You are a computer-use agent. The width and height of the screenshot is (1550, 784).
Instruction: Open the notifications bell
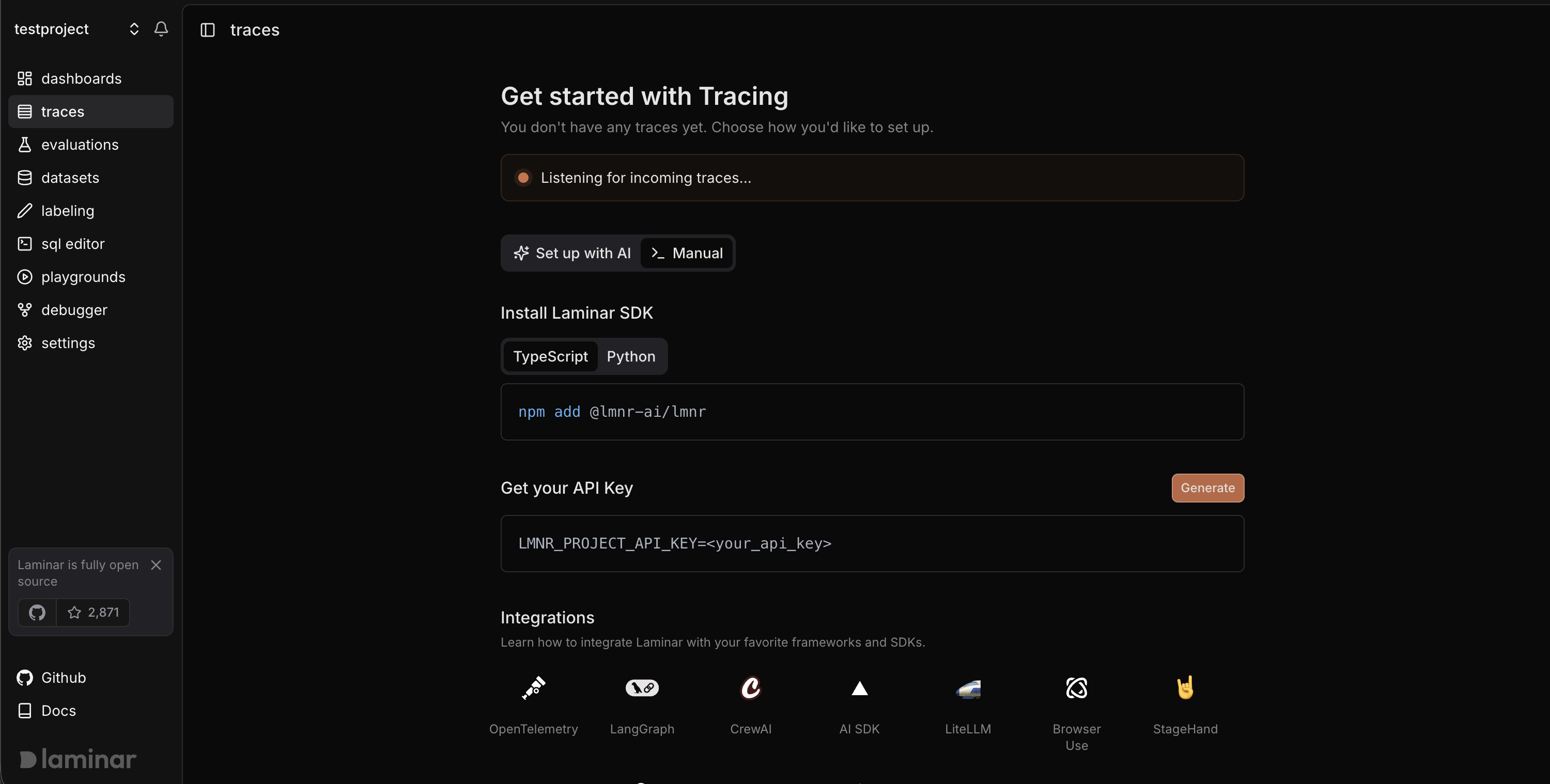pos(161,29)
